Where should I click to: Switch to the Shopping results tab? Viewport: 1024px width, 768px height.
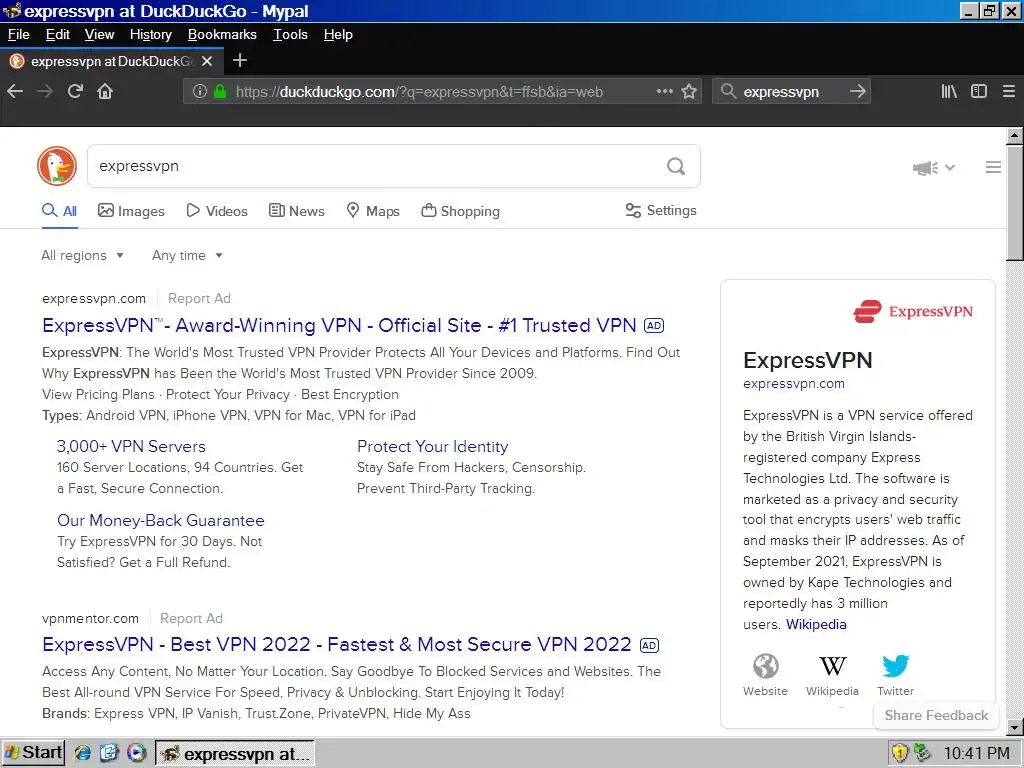tap(460, 211)
